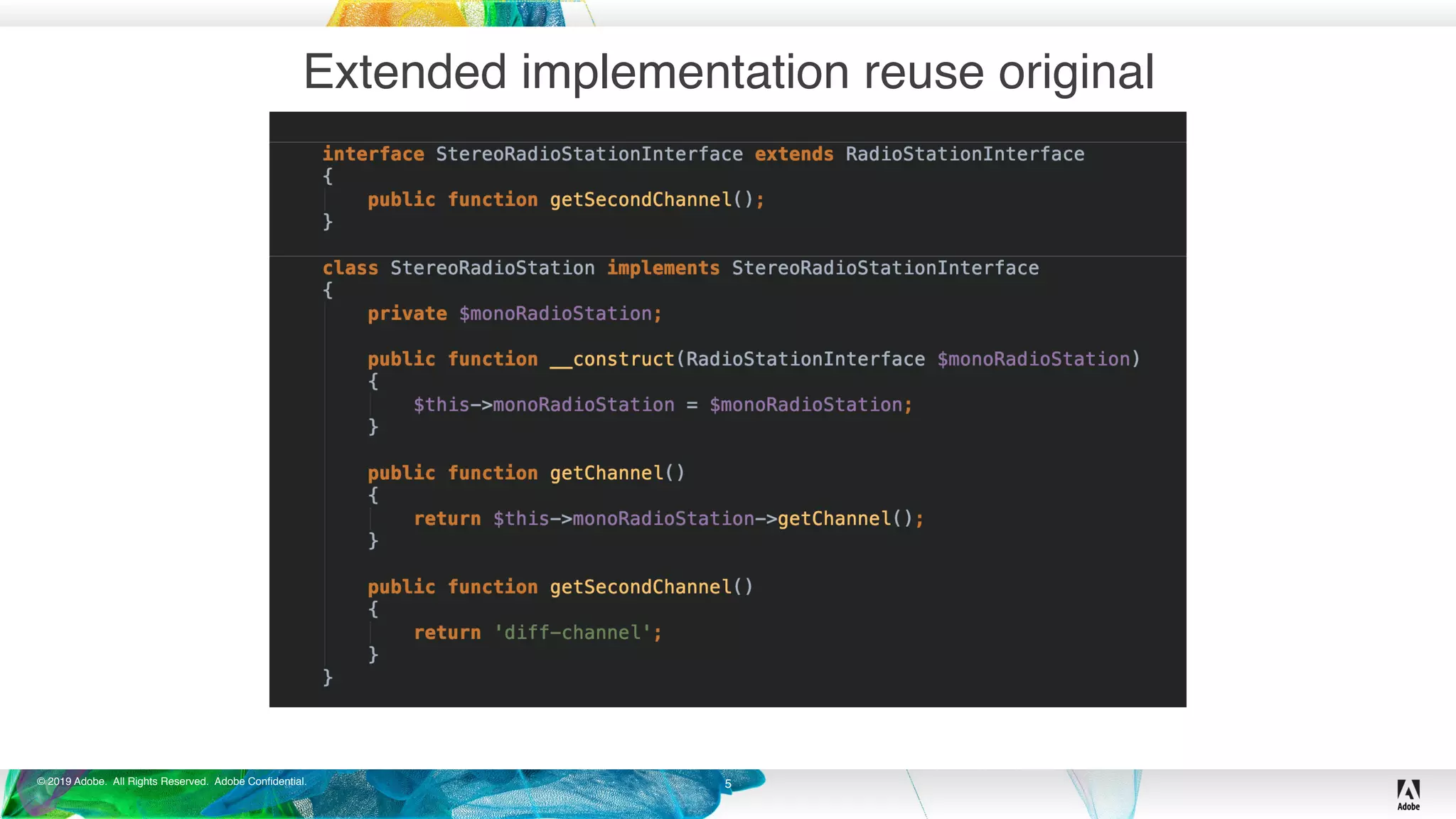Click the Adobe copyright notice text
Viewport: 1456px width, 819px height.
click(171, 781)
